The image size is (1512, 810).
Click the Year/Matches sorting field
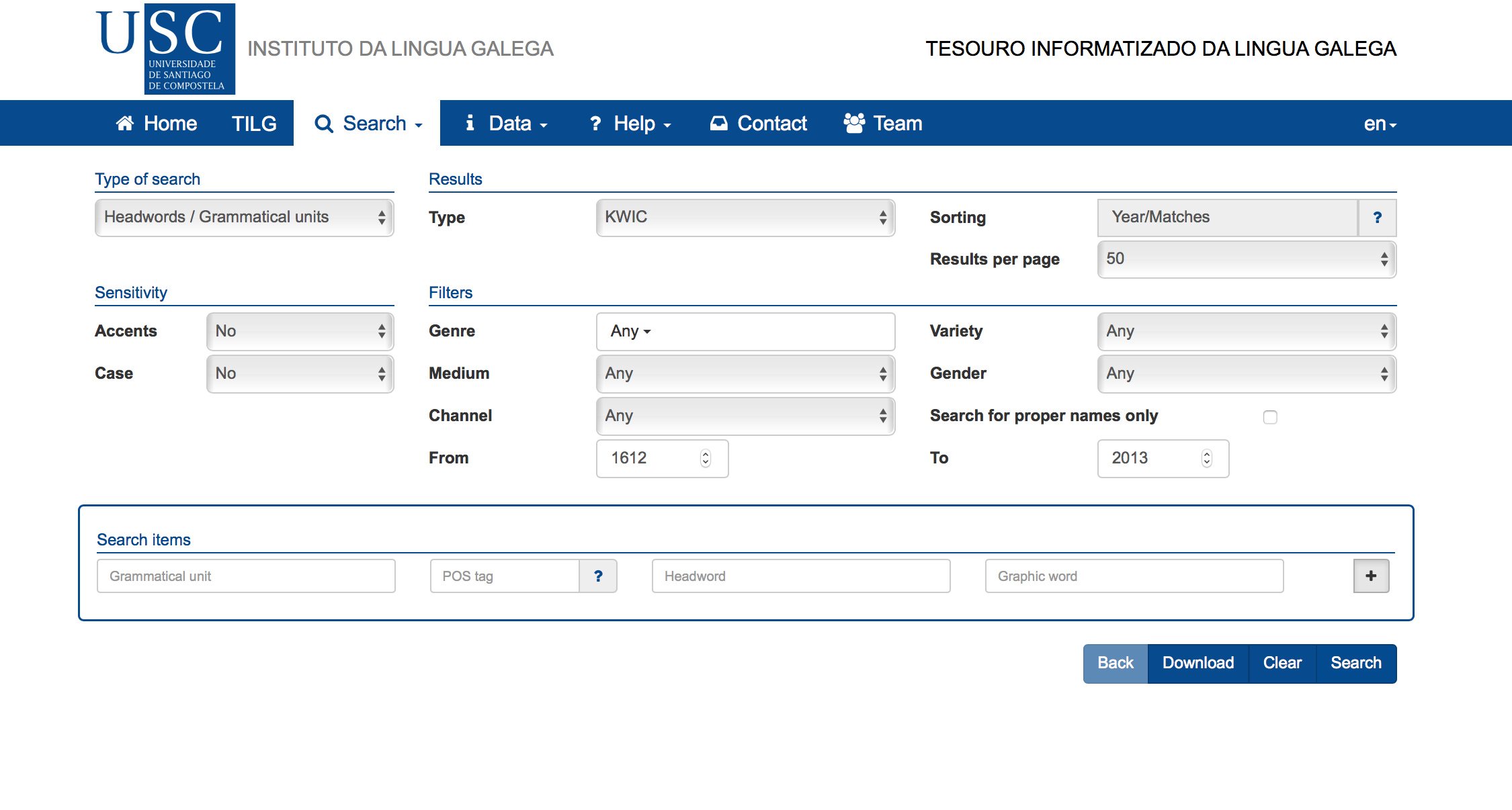1228,218
